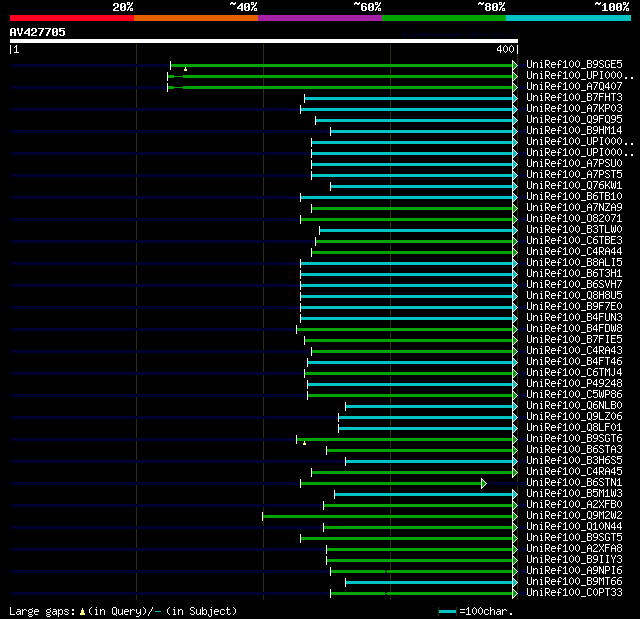The image size is (640, 619).
Task: Click the cyan subject-gap dash in the legend
Action: (158, 611)
